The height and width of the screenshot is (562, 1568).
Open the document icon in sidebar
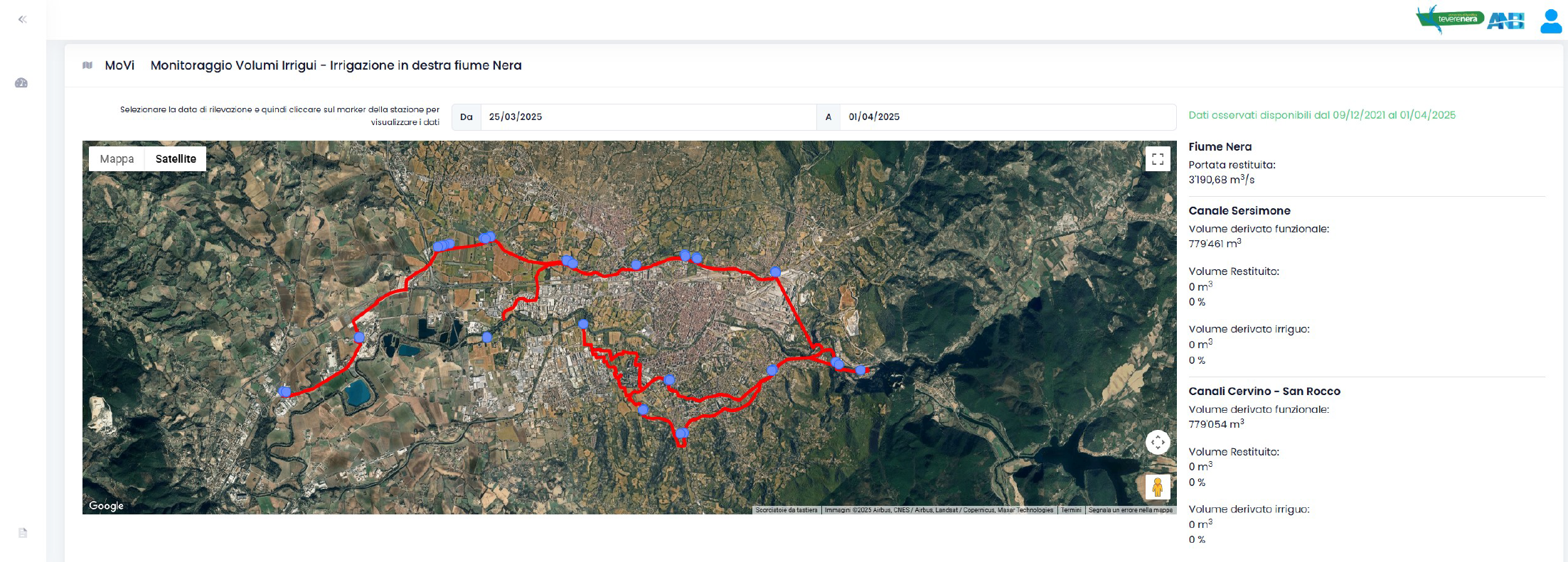coord(23,533)
